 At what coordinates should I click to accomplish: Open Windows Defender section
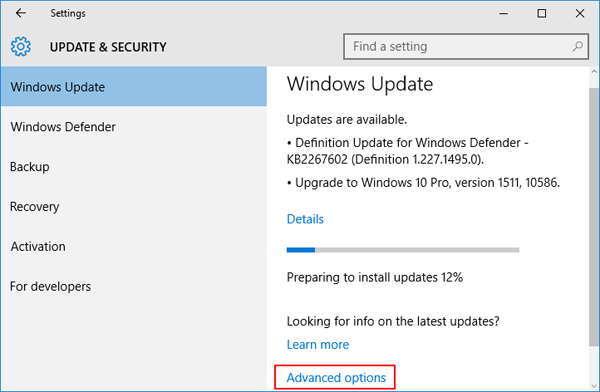[134, 127]
